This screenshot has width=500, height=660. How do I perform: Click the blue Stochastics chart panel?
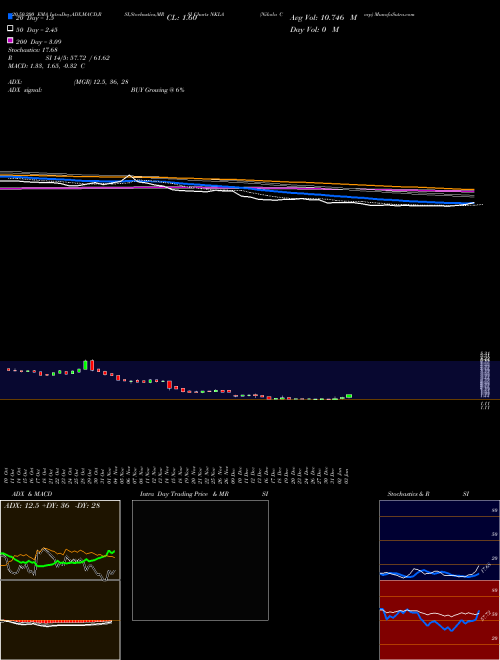(x=439, y=540)
